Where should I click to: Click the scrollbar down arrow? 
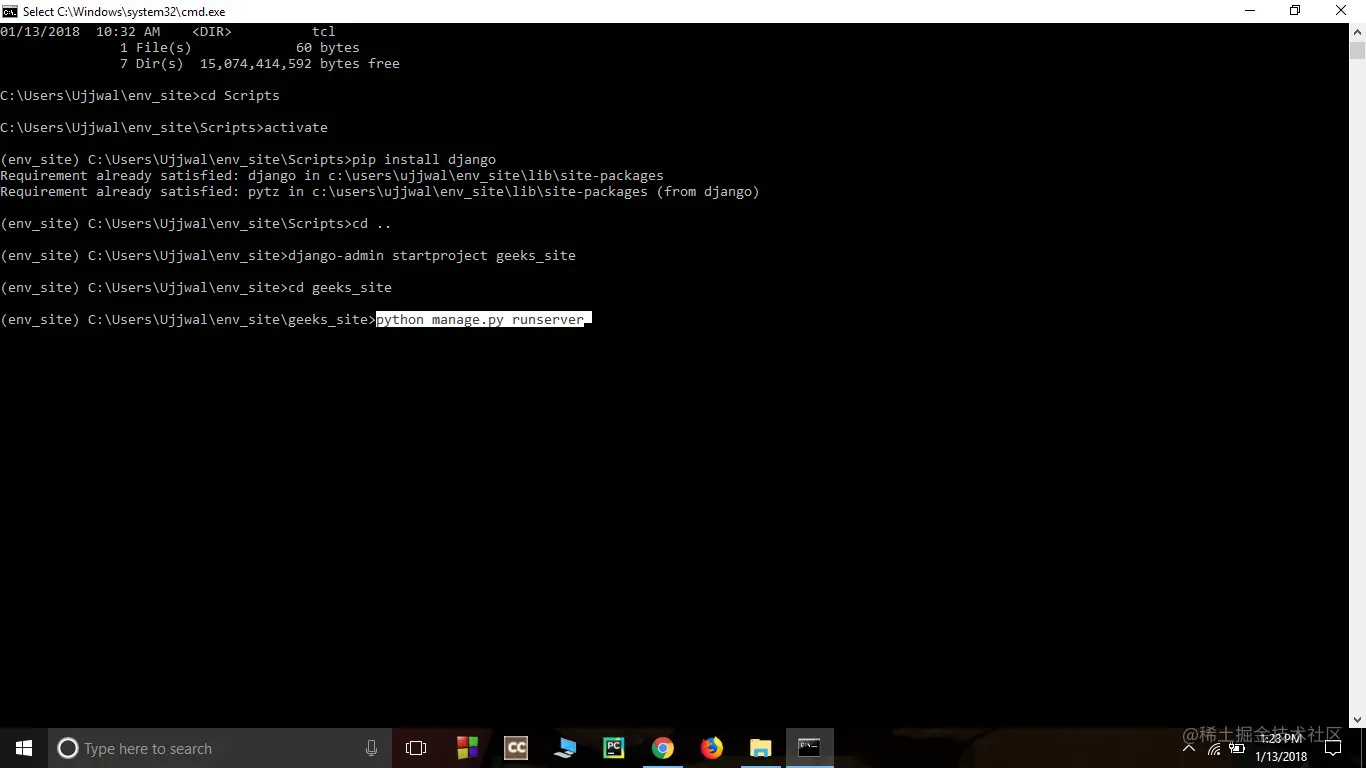tap(1357, 719)
